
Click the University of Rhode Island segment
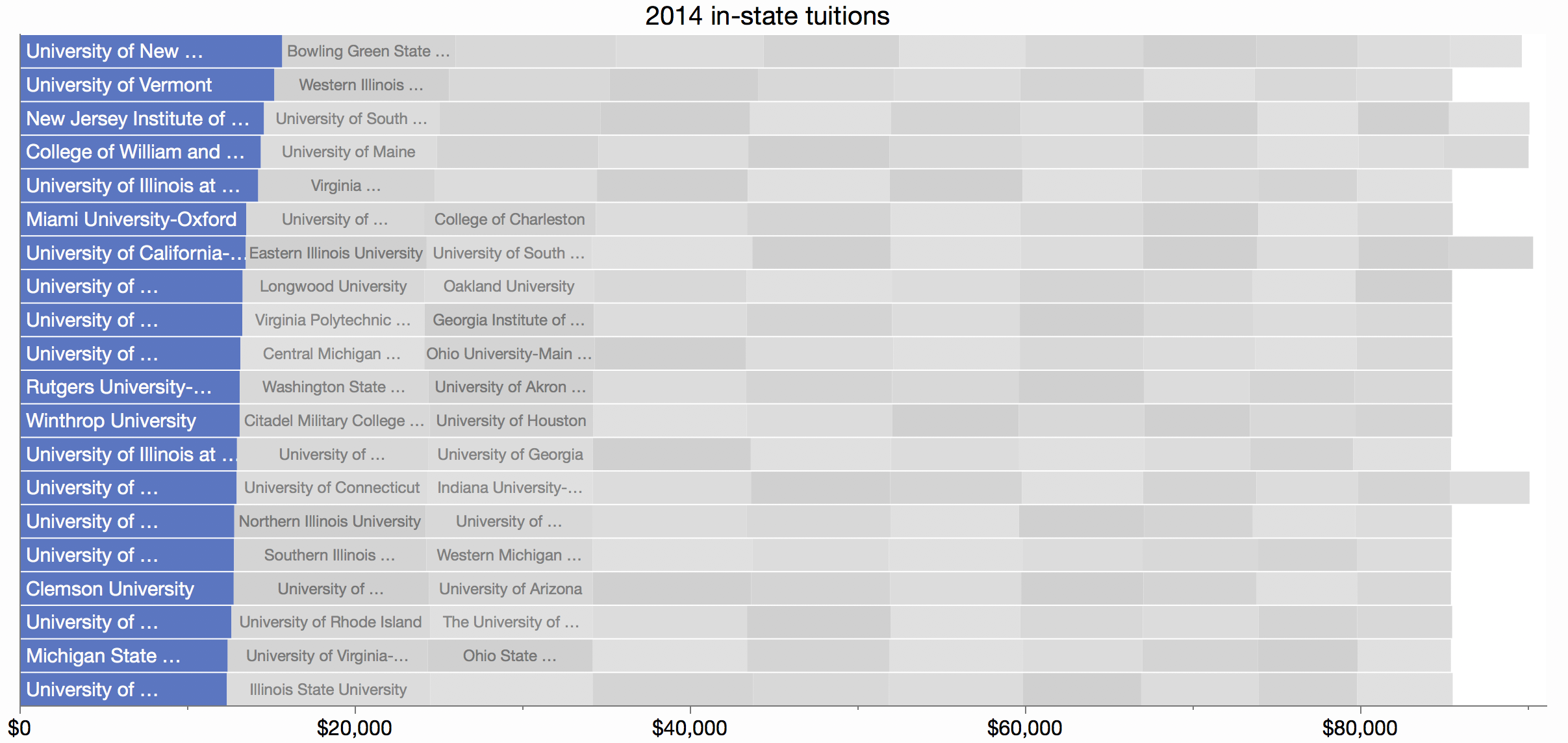pyautogui.click(x=330, y=622)
